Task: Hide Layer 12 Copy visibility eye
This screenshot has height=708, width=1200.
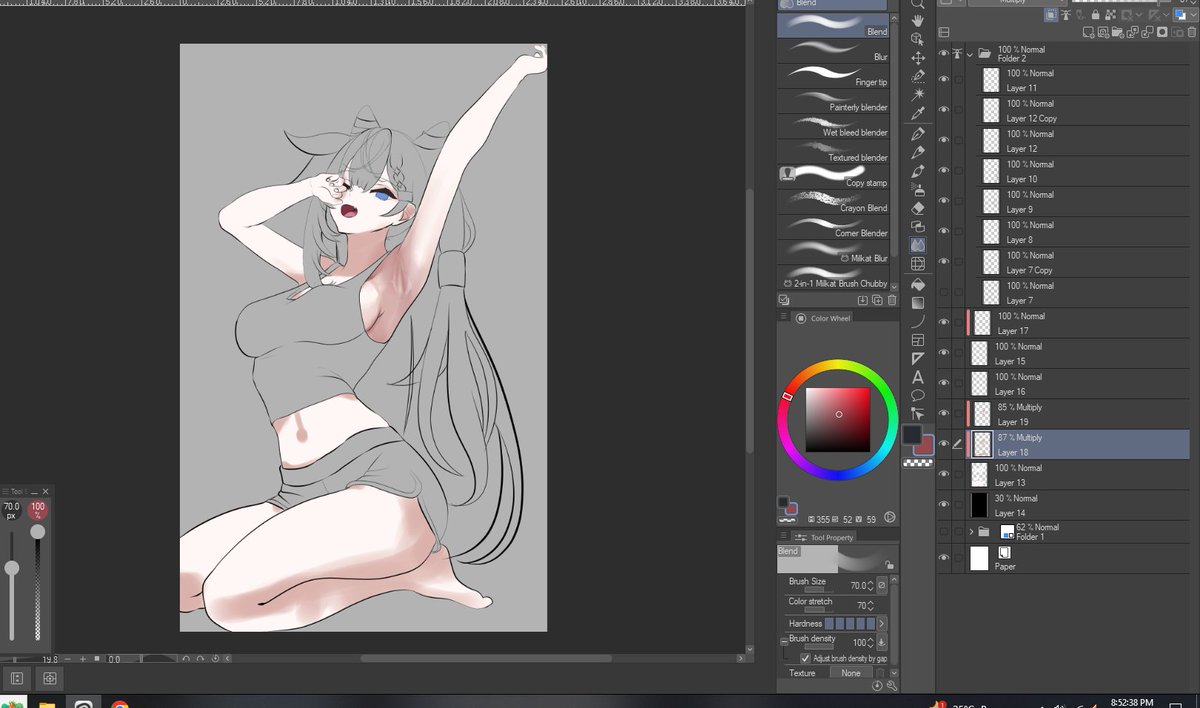Action: click(x=944, y=110)
